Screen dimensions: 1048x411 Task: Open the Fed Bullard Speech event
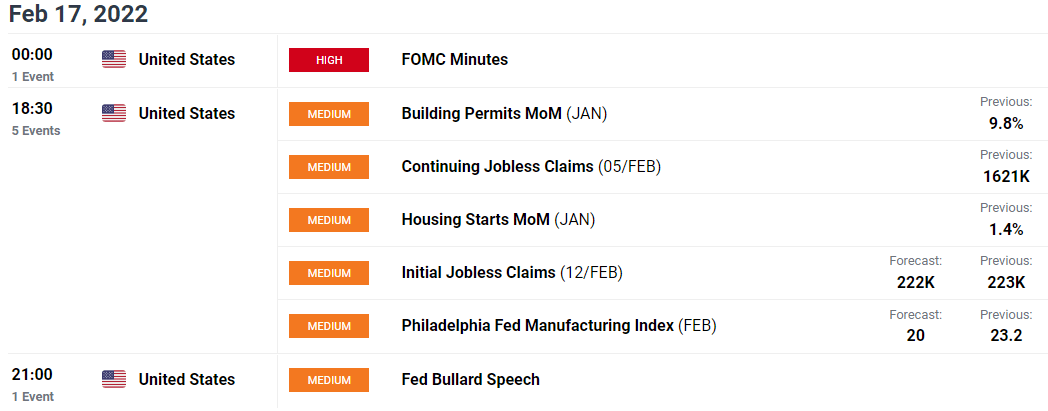coord(471,380)
